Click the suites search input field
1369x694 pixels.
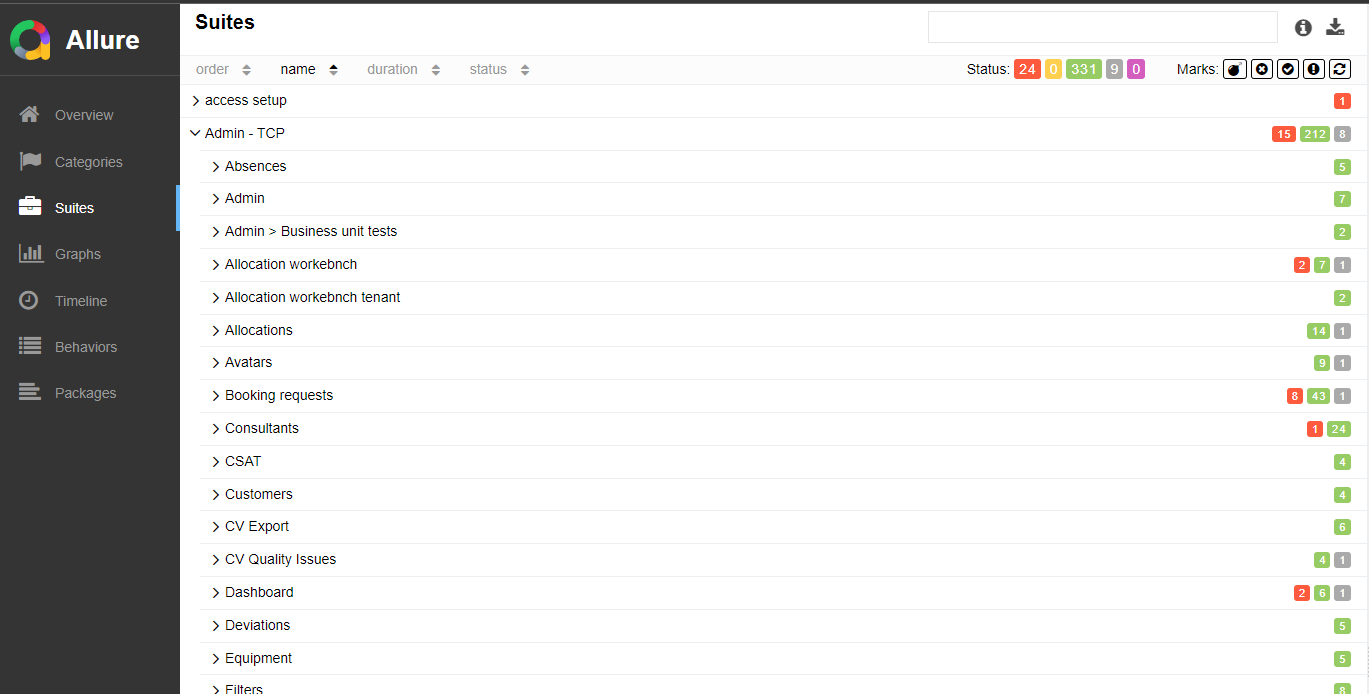click(1102, 27)
